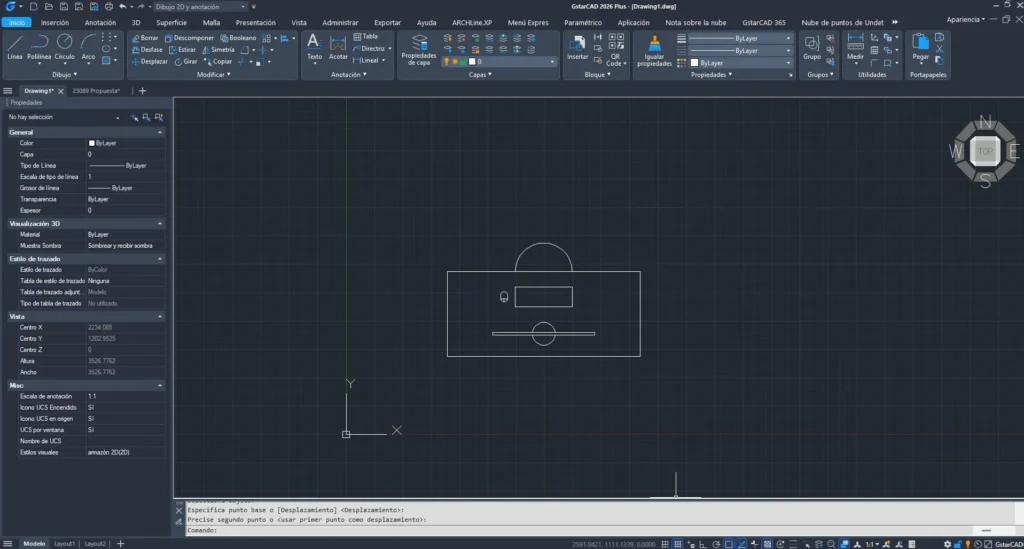Click the Tabla tool
Viewport: 1024px width, 549px height.
[x=366, y=37]
